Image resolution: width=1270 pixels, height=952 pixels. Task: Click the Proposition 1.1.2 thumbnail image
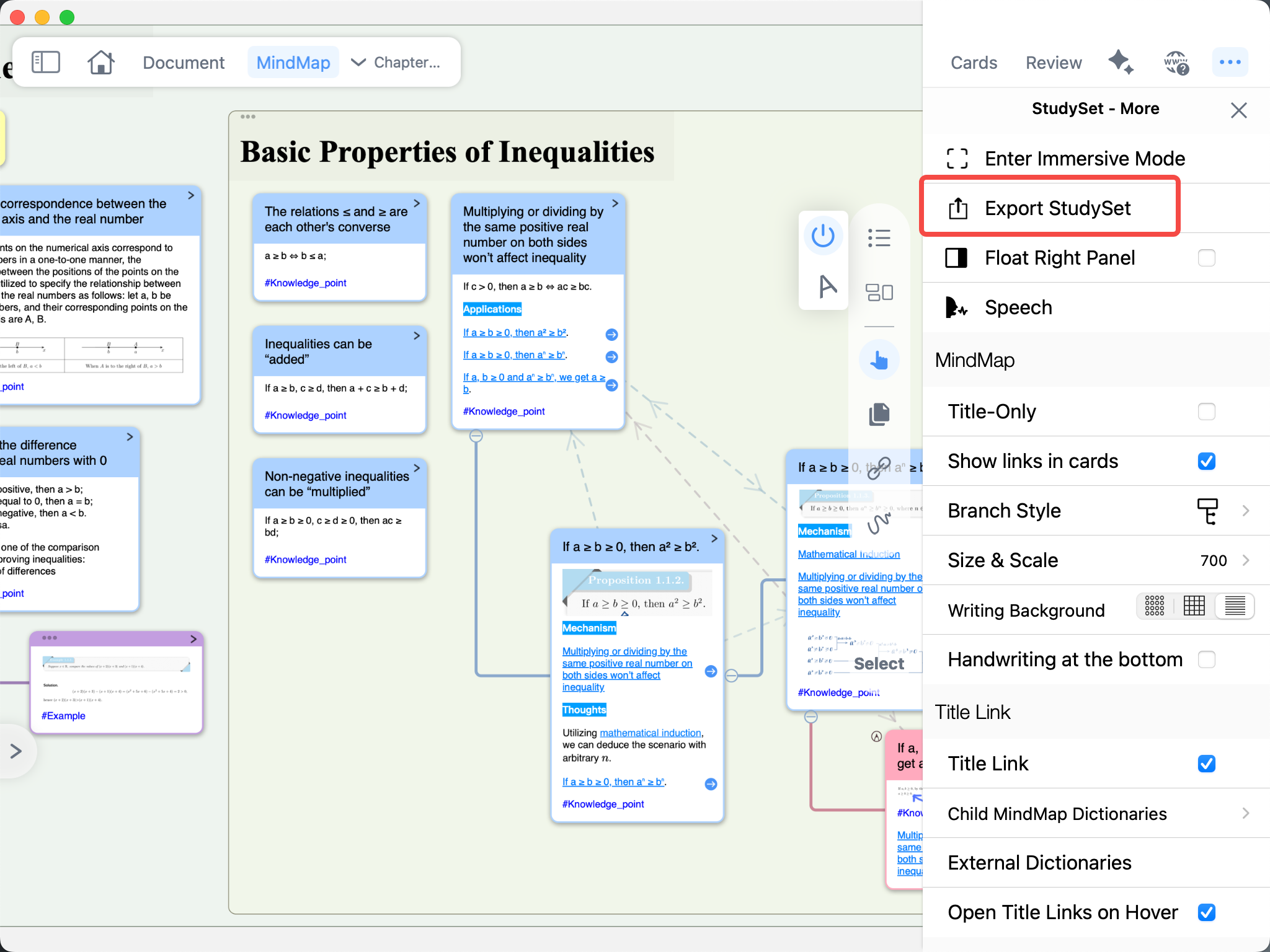pos(637,592)
